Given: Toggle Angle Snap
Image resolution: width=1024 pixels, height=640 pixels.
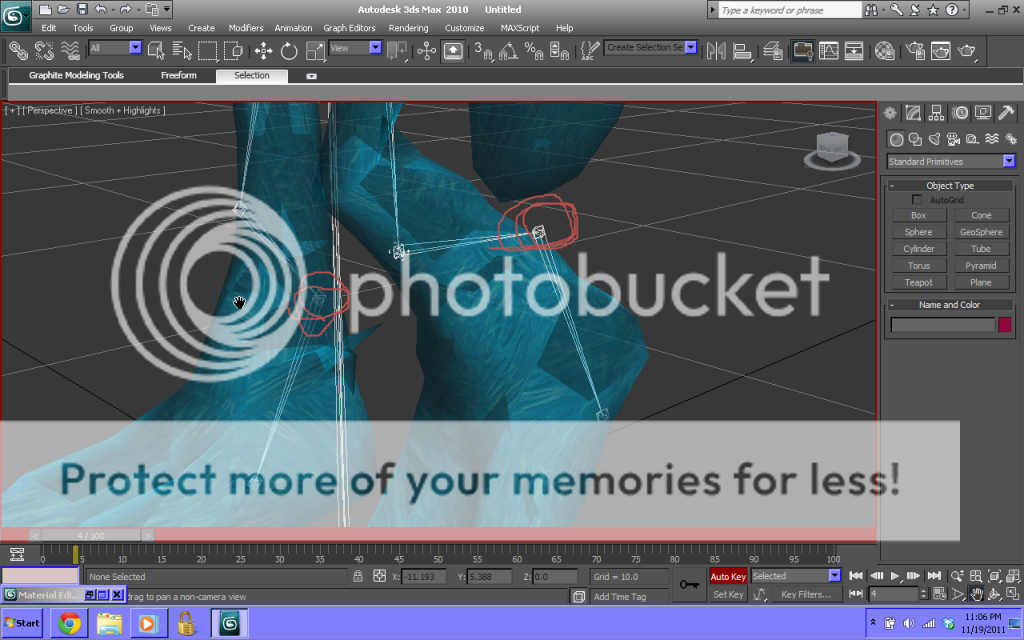Looking at the screenshot, I should [508, 50].
